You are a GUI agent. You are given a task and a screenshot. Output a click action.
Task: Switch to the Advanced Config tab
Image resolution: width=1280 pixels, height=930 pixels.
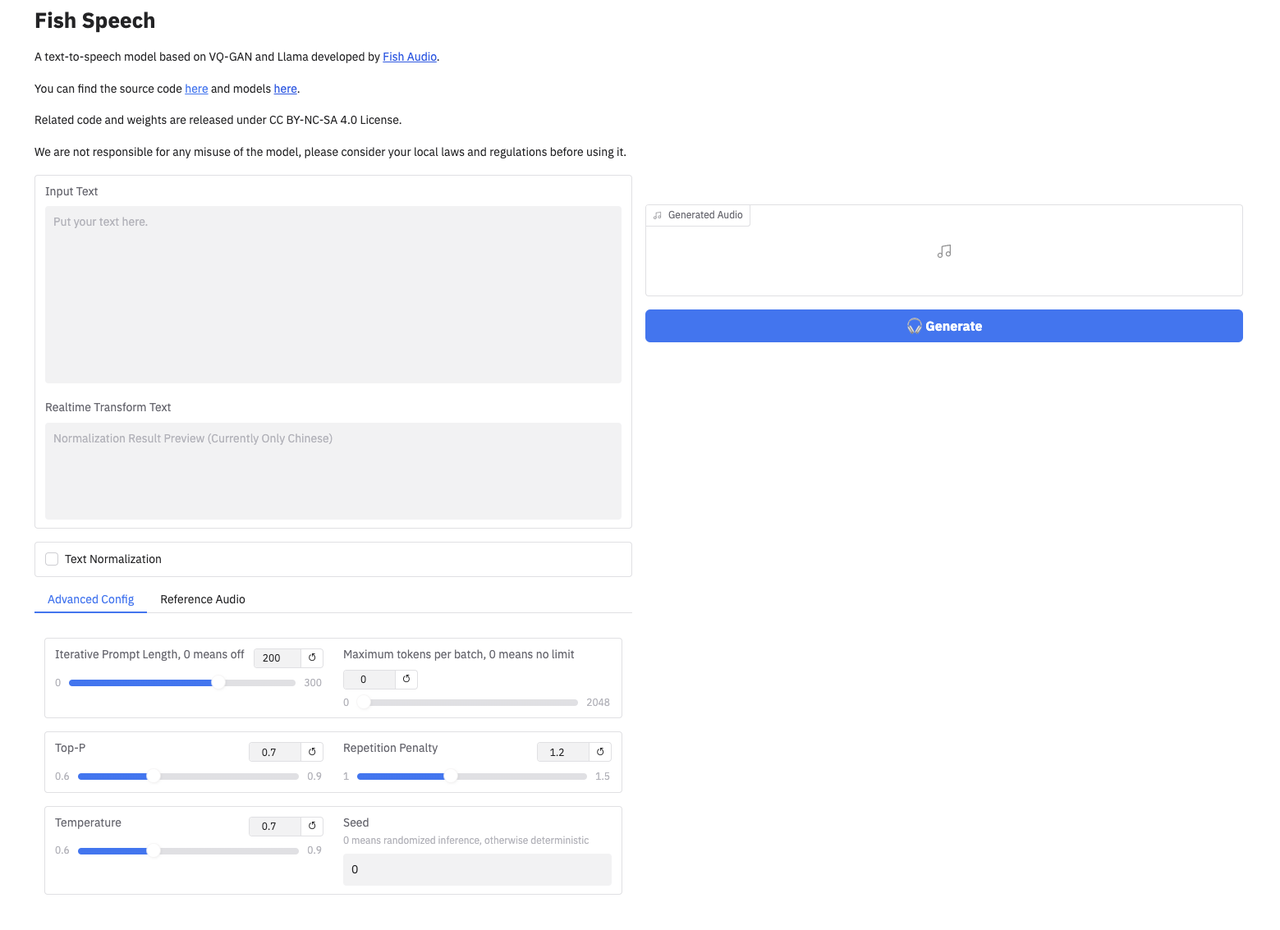(91, 599)
